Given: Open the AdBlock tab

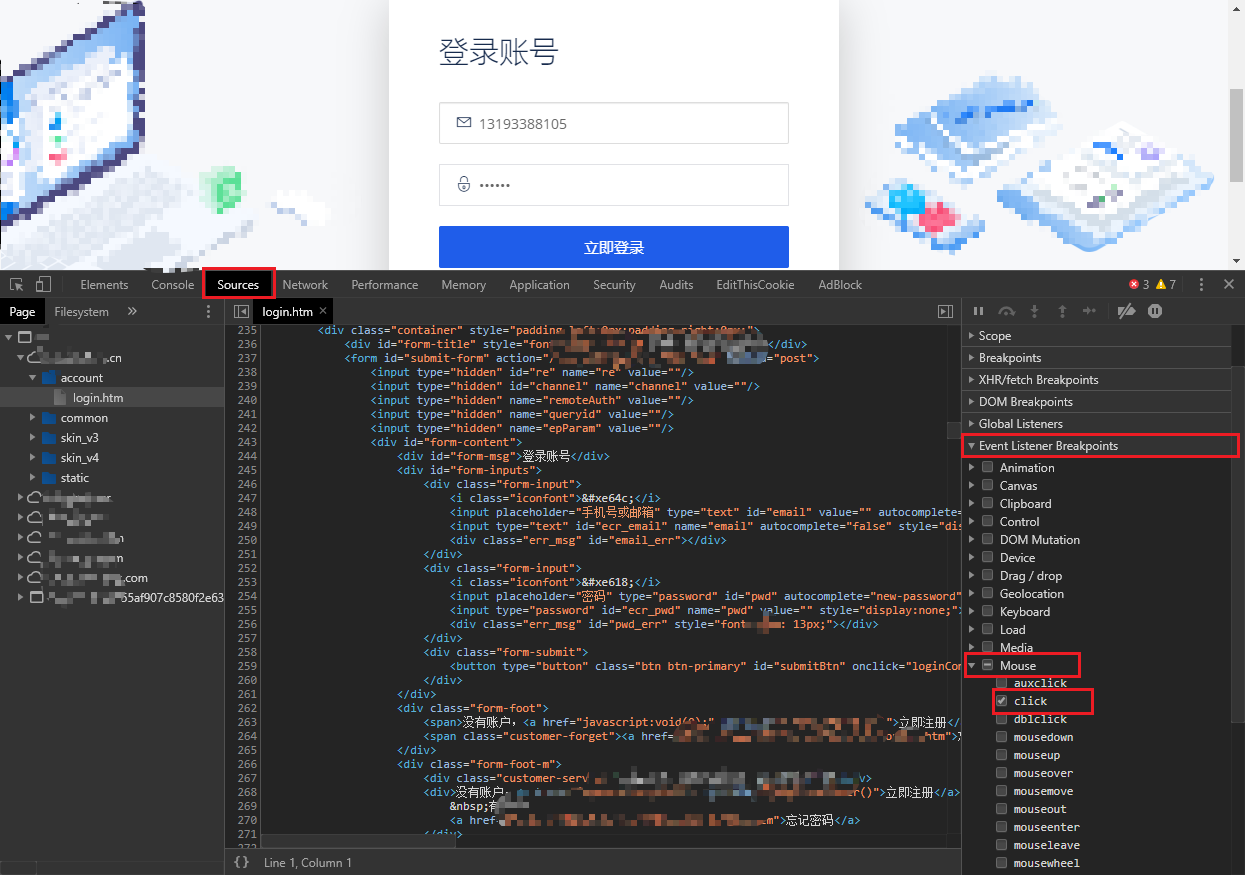Looking at the screenshot, I should (840, 285).
